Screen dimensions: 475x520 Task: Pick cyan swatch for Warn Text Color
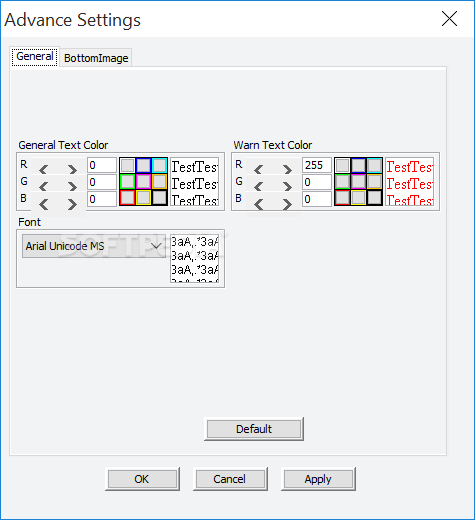click(374, 165)
